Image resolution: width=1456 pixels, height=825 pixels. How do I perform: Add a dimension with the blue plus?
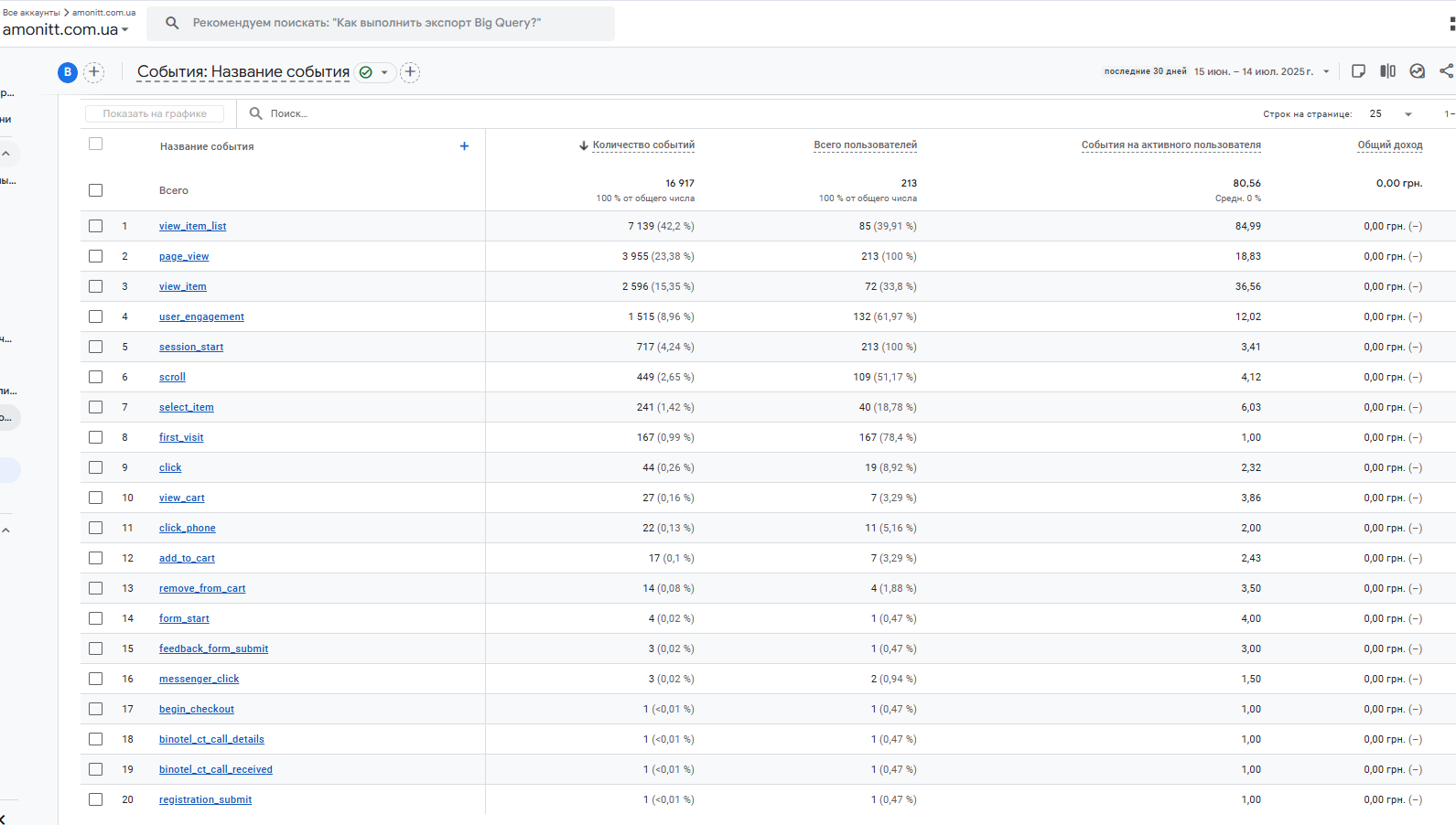coord(464,146)
